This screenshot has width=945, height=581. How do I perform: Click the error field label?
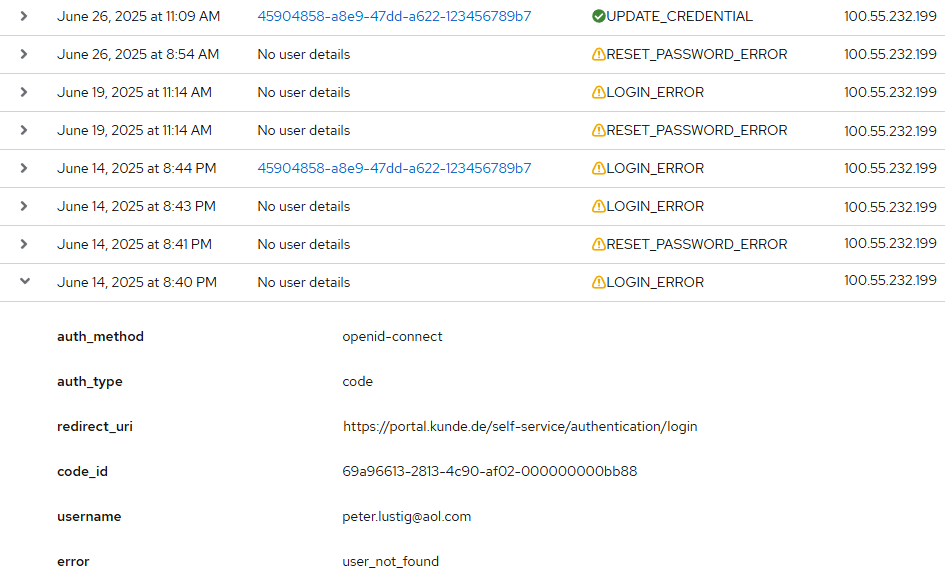73,562
